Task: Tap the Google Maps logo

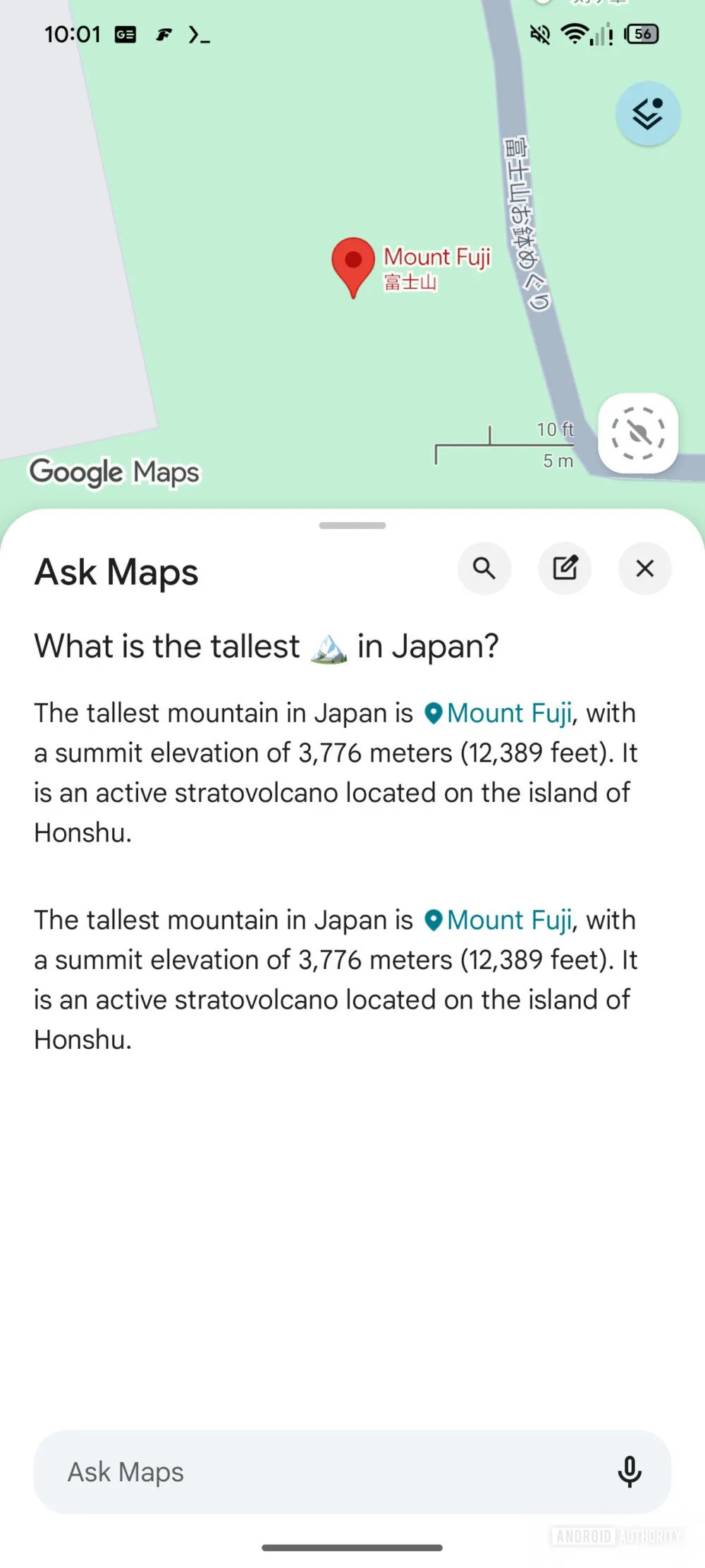Action: click(x=114, y=472)
